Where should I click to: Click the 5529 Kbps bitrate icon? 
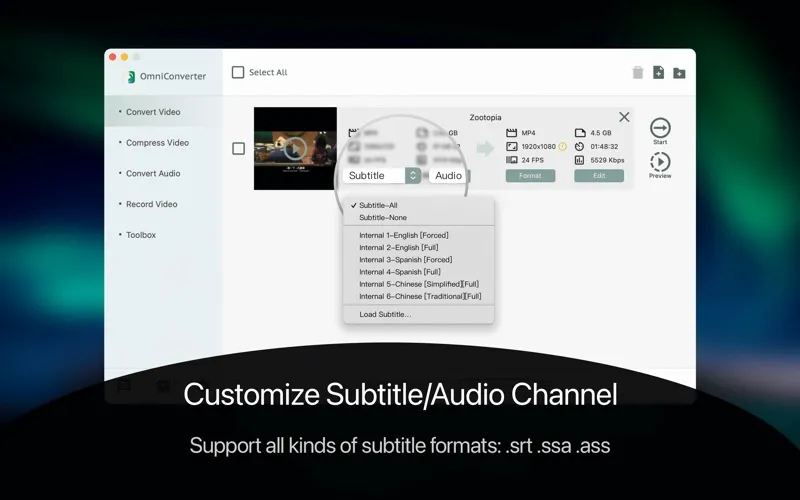(x=580, y=160)
